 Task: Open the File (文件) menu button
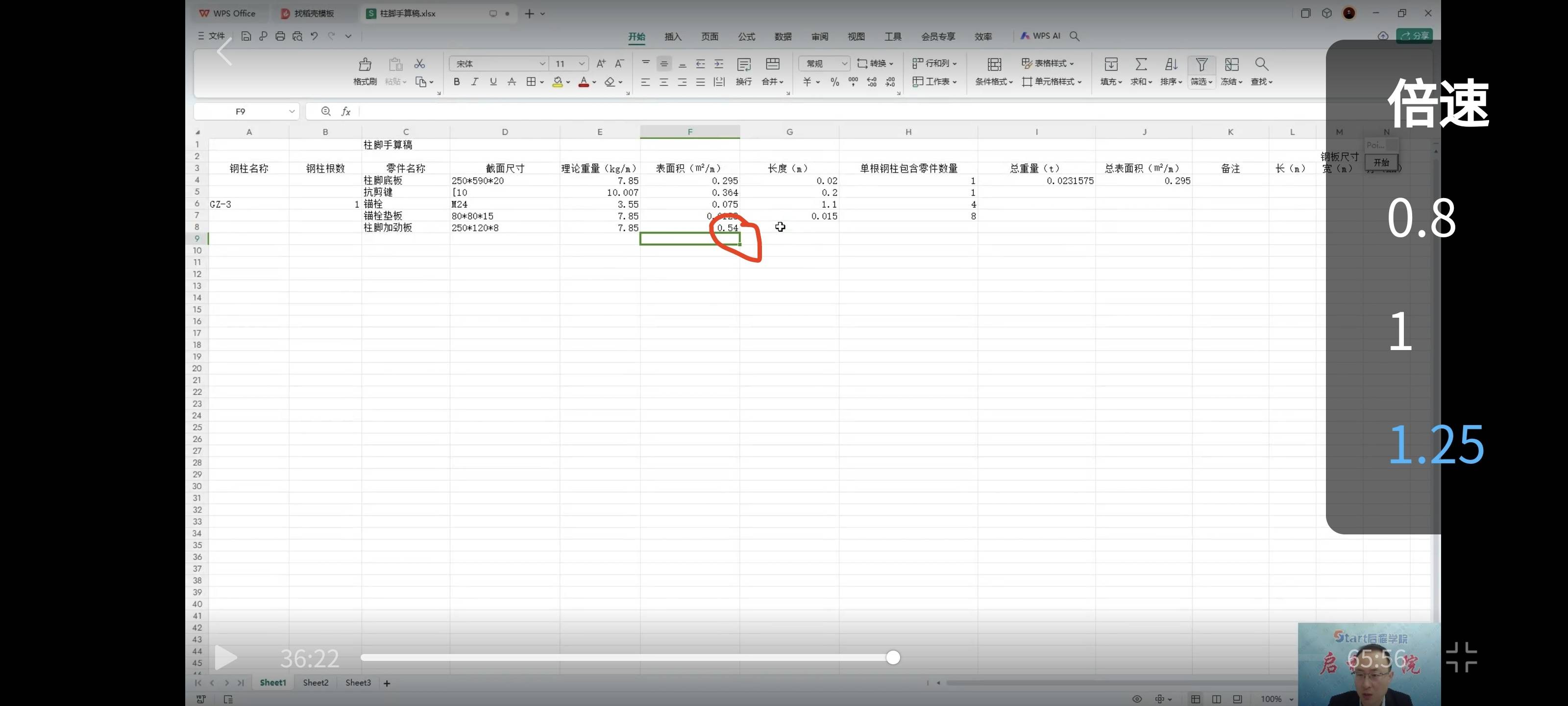pyautogui.click(x=211, y=36)
